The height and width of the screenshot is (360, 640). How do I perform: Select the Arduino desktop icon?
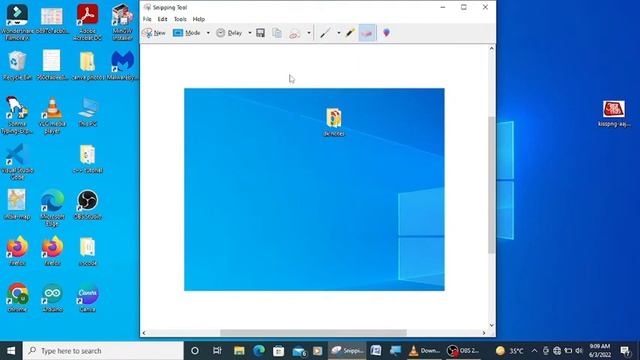(x=52, y=298)
